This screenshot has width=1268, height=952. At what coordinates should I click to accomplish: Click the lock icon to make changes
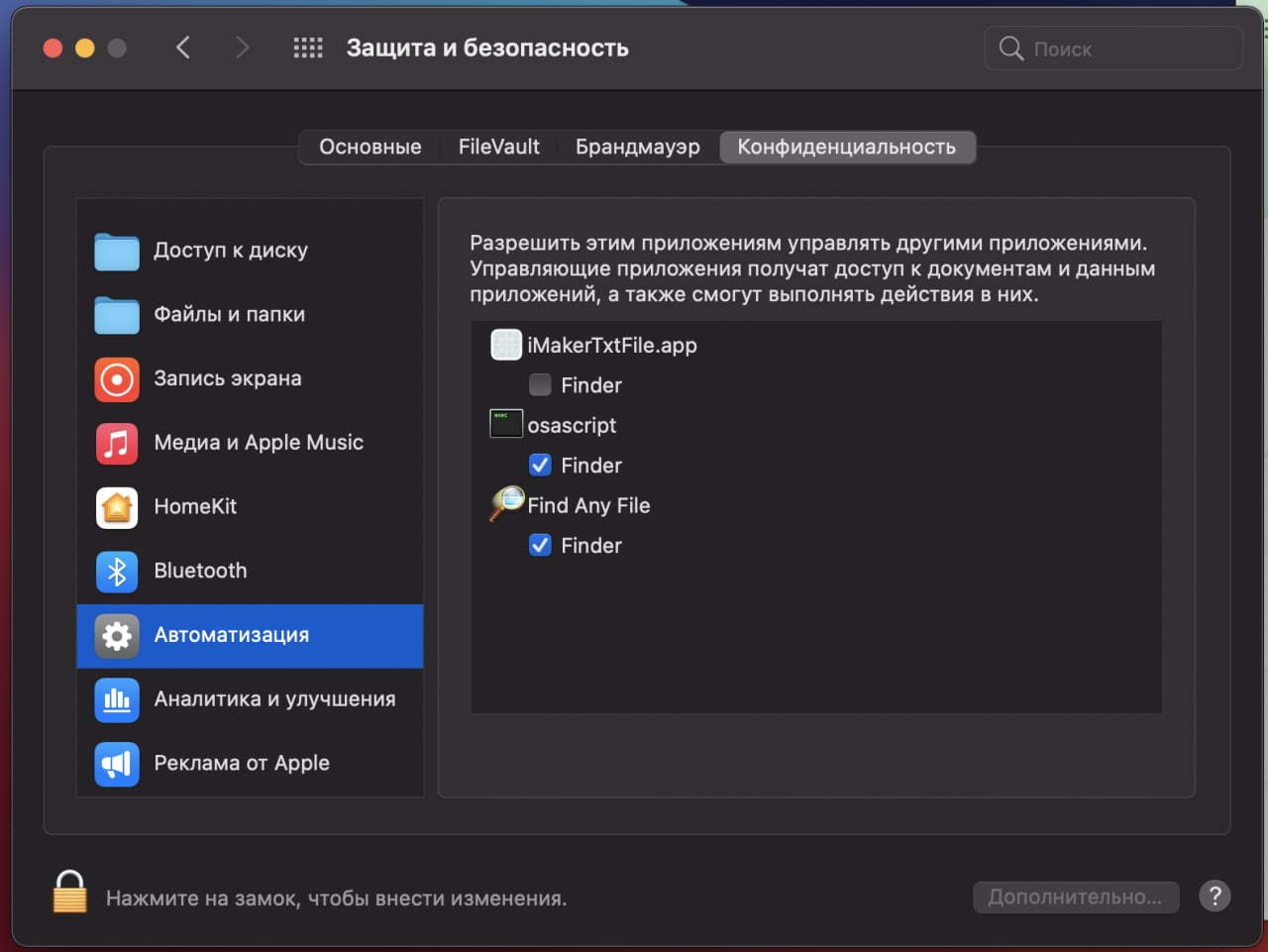(69, 892)
